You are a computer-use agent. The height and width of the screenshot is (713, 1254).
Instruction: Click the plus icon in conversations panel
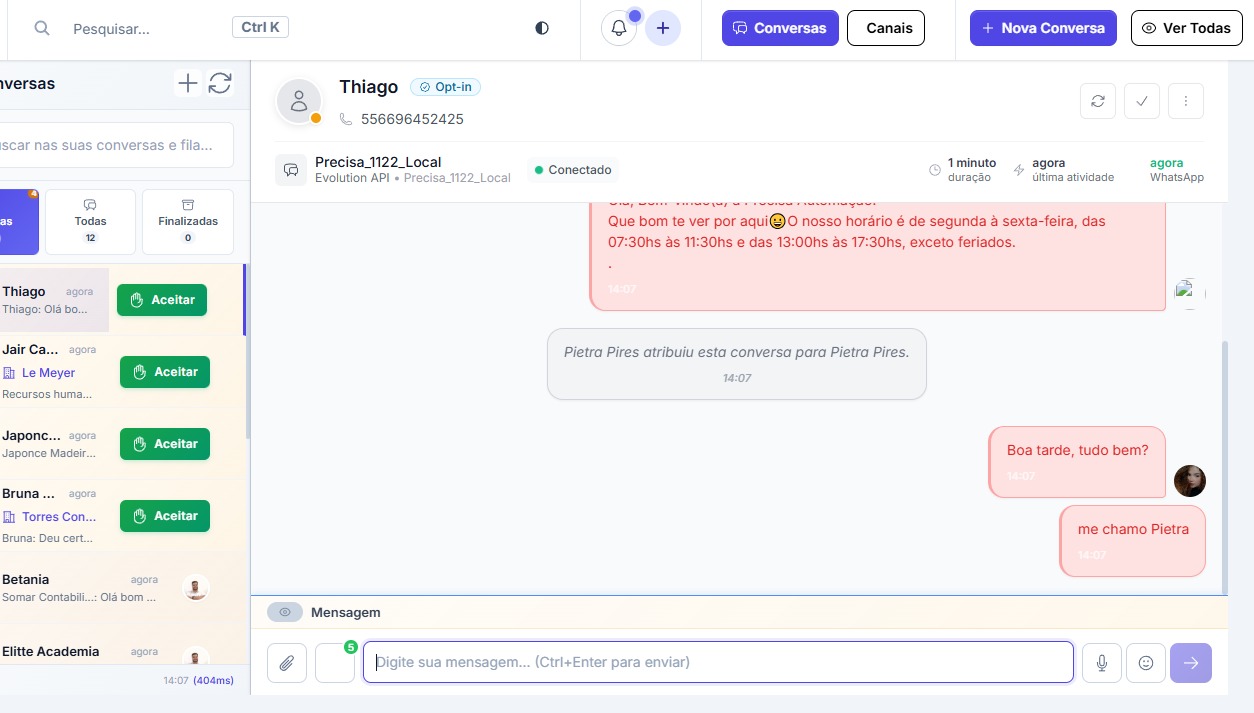click(187, 84)
